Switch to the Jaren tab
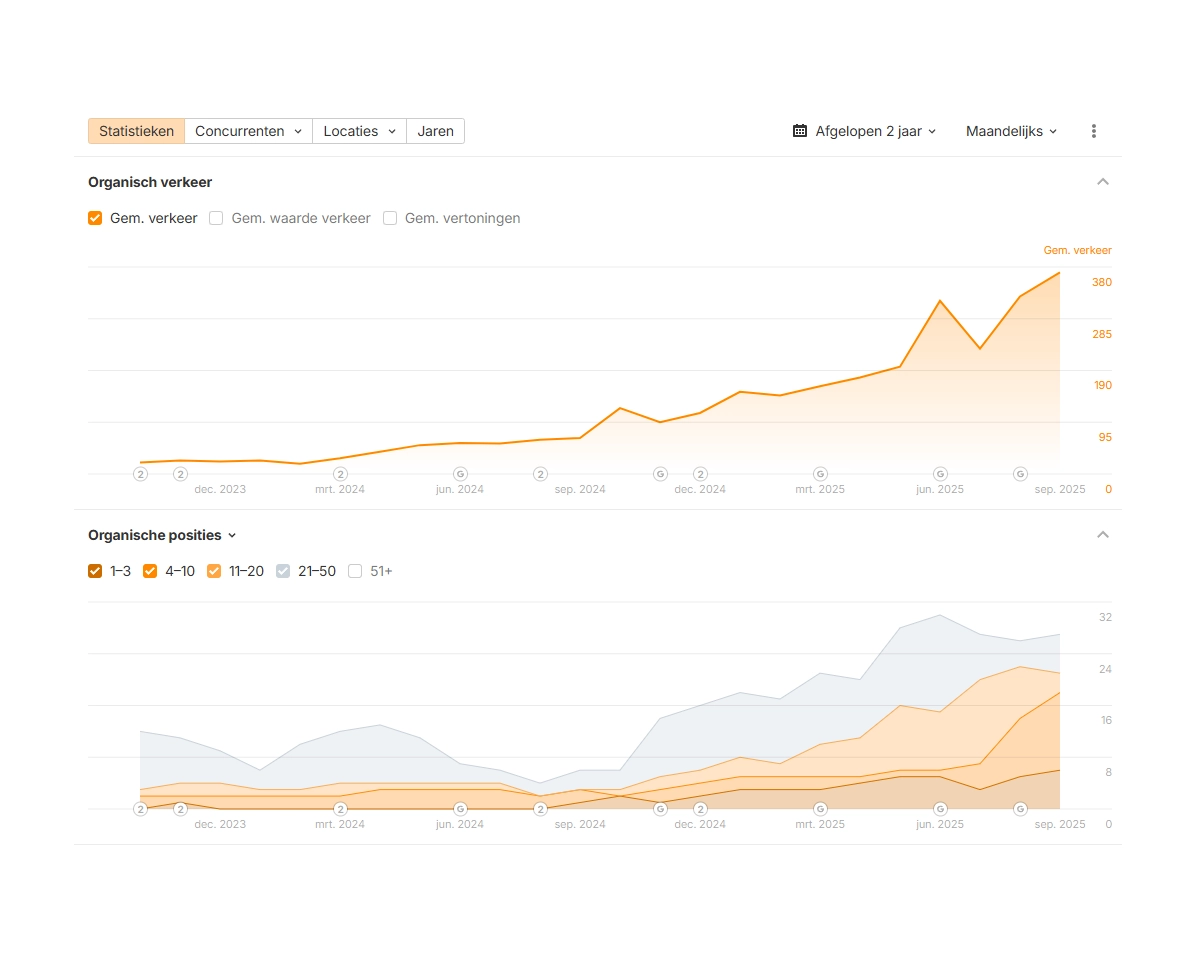Viewport: 1197px width, 953px height. [x=435, y=131]
